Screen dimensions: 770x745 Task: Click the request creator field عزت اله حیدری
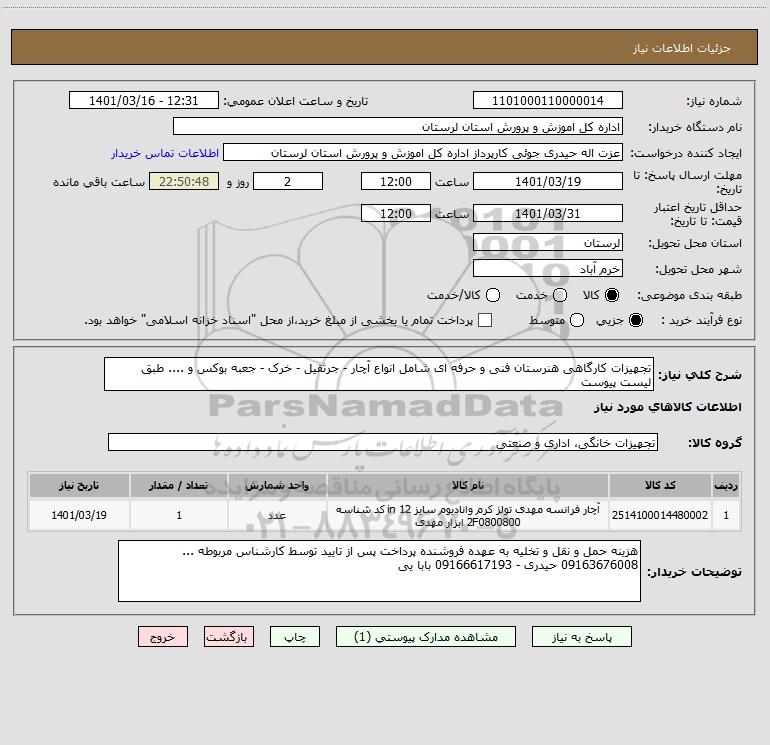point(423,153)
